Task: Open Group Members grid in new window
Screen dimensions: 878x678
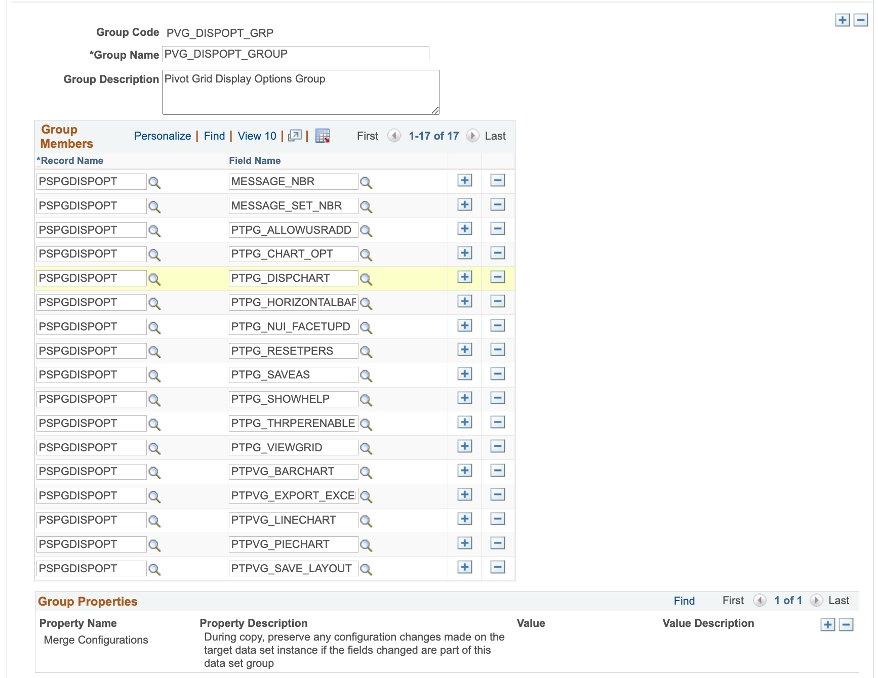Action: point(295,135)
